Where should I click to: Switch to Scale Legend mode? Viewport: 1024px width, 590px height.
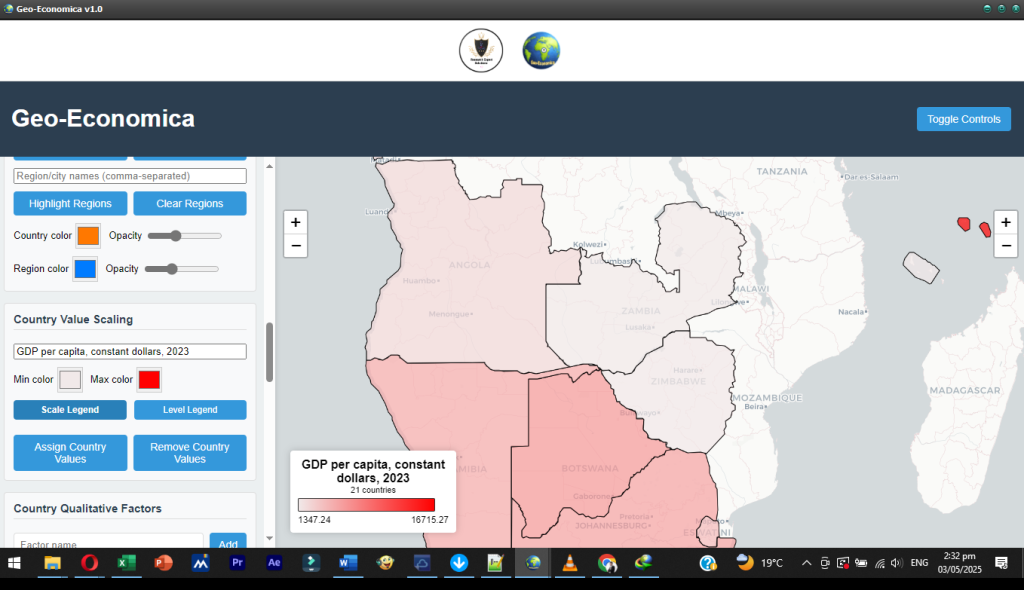[70, 410]
